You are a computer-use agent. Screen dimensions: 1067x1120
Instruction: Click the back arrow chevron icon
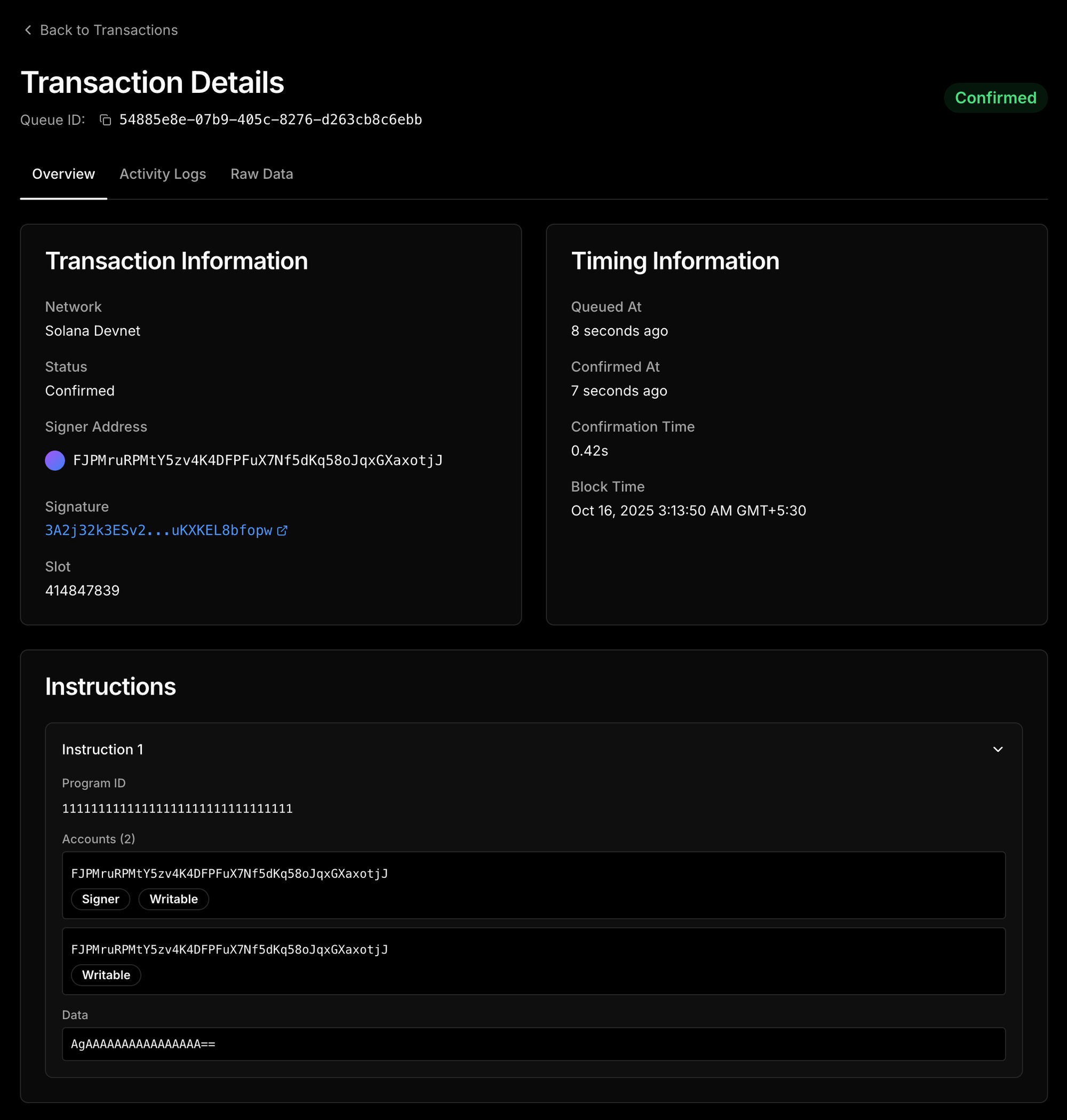28,29
